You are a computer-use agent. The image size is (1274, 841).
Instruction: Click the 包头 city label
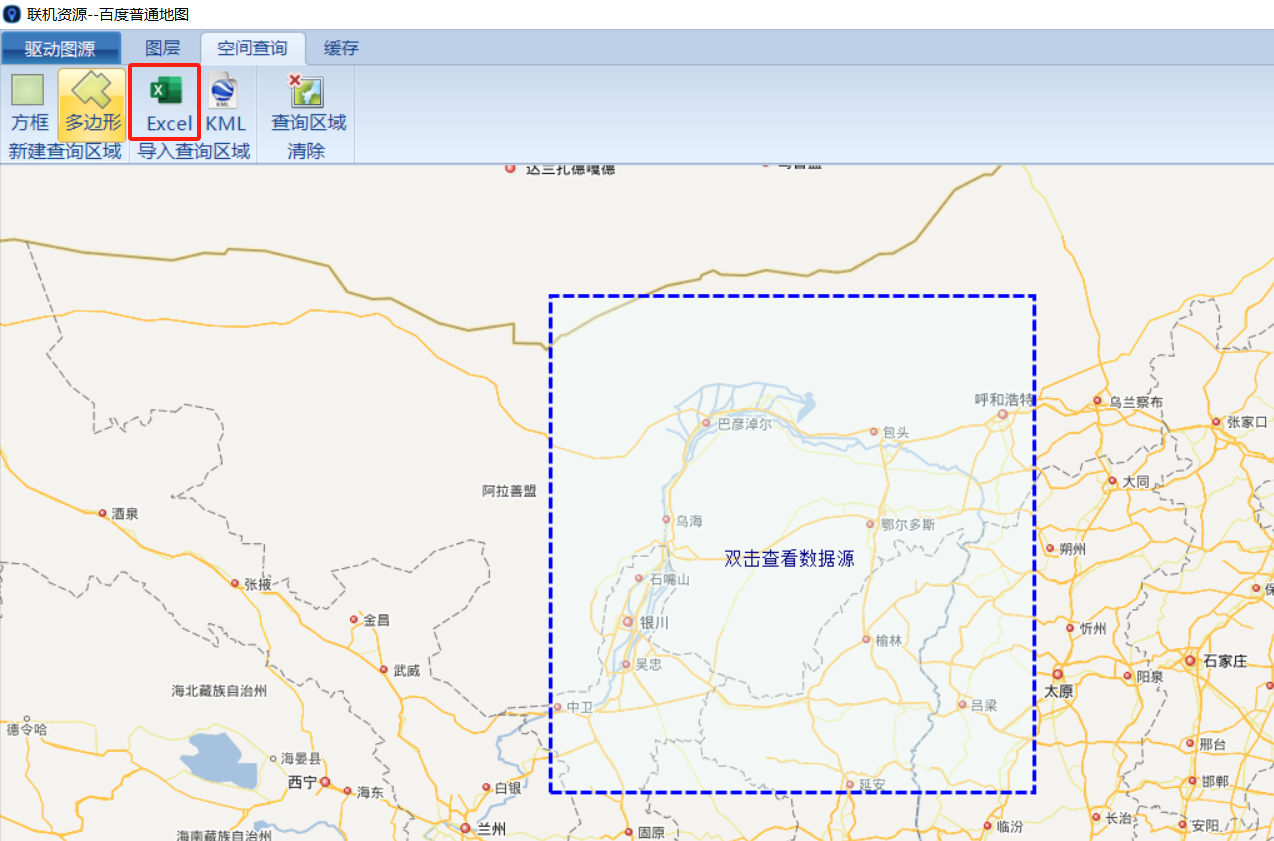pyautogui.click(x=896, y=432)
